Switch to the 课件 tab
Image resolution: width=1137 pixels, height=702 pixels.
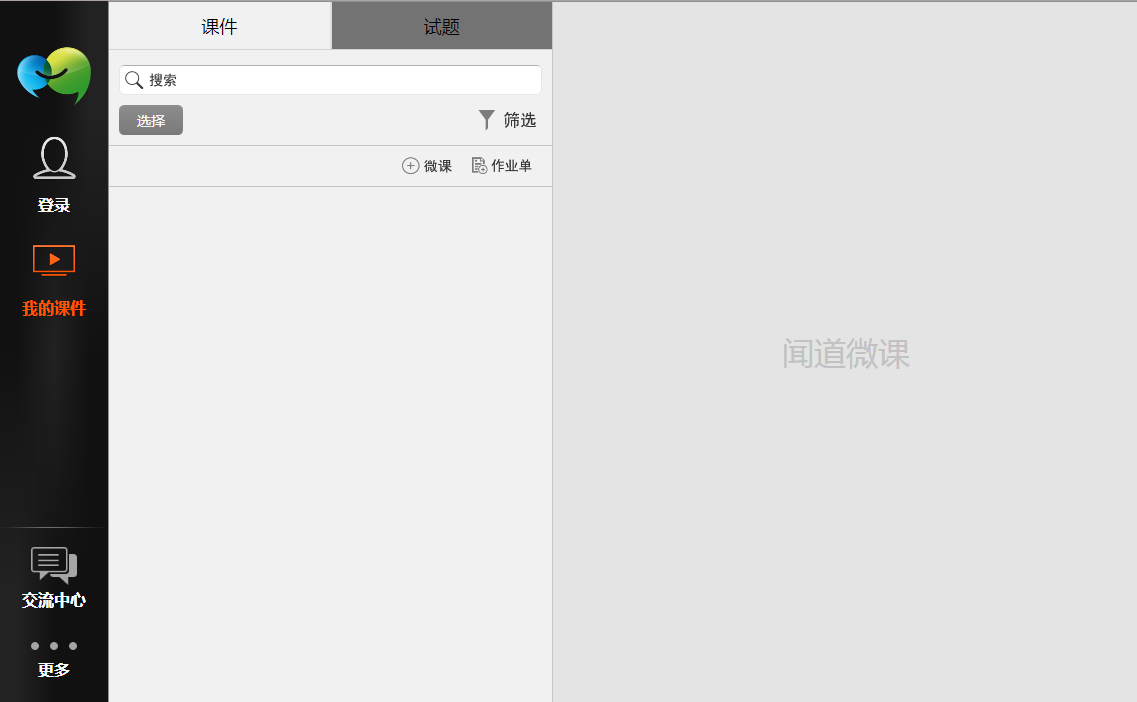click(x=220, y=27)
